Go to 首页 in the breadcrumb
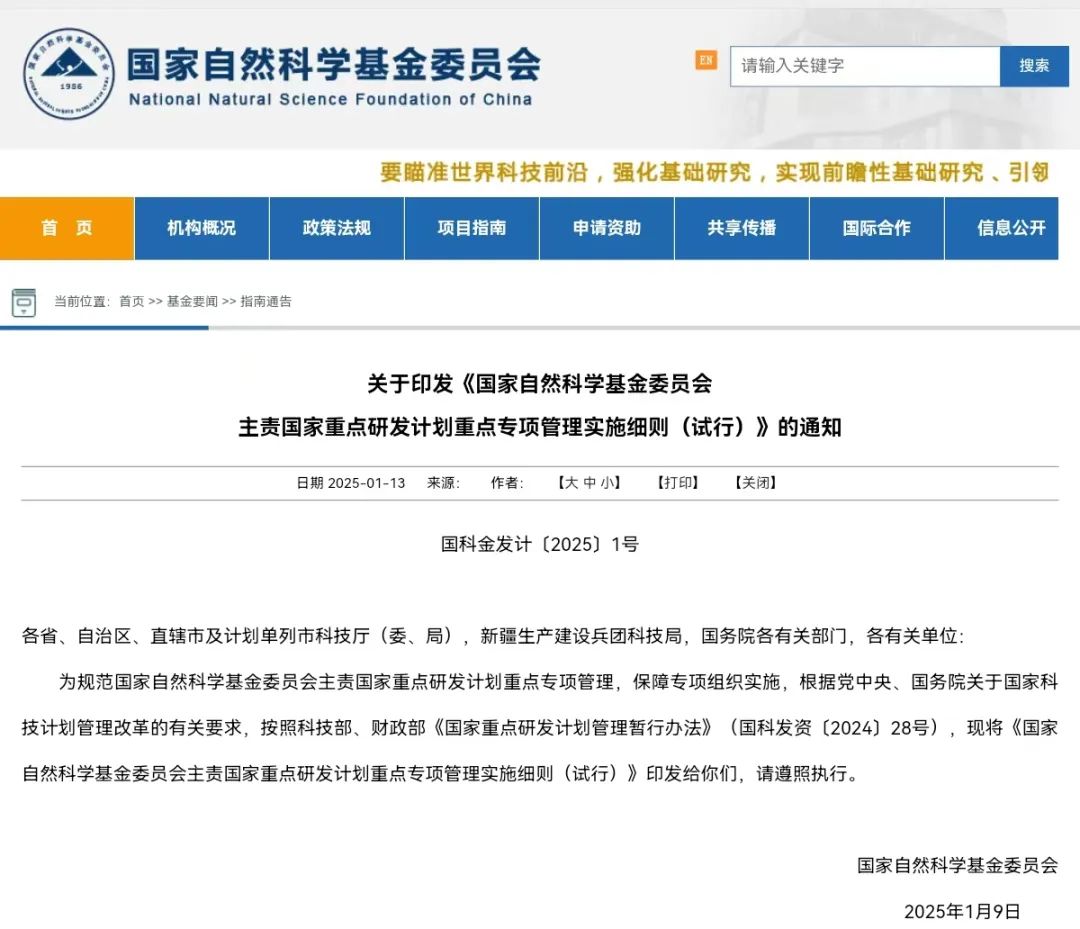 (x=132, y=302)
